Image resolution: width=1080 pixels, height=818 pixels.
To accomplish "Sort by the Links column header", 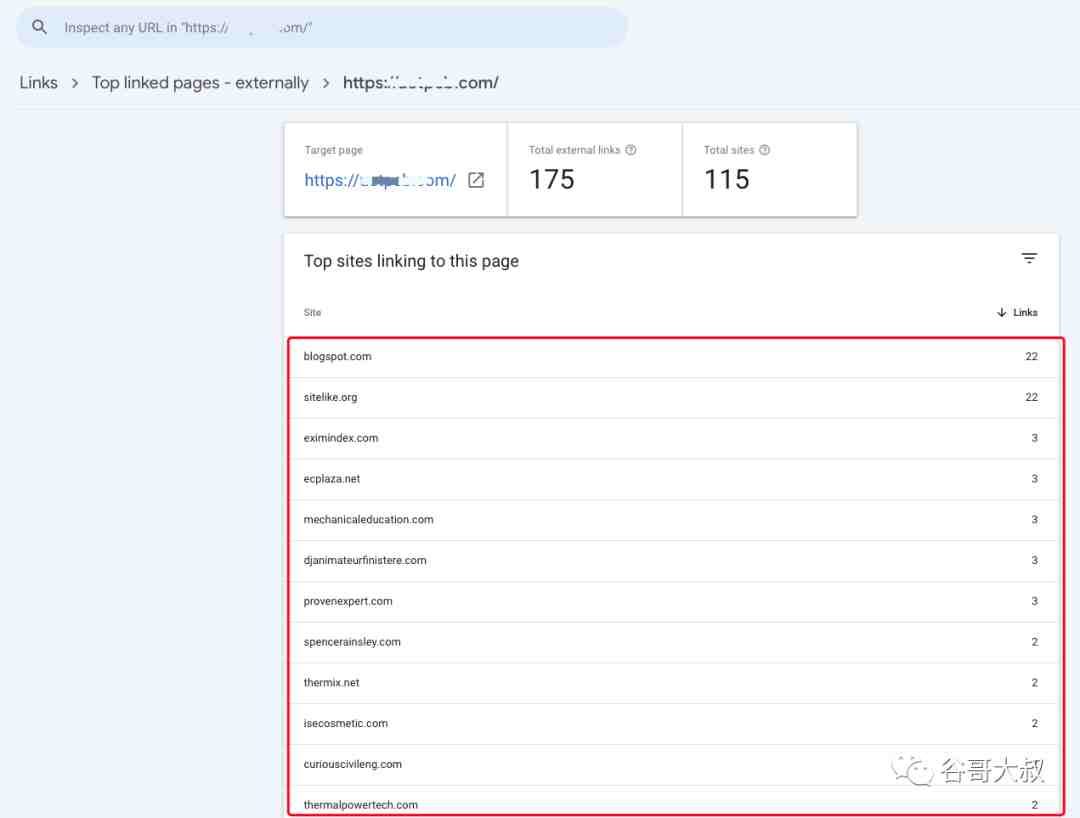I will pyautogui.click(x=1025, y=312).
